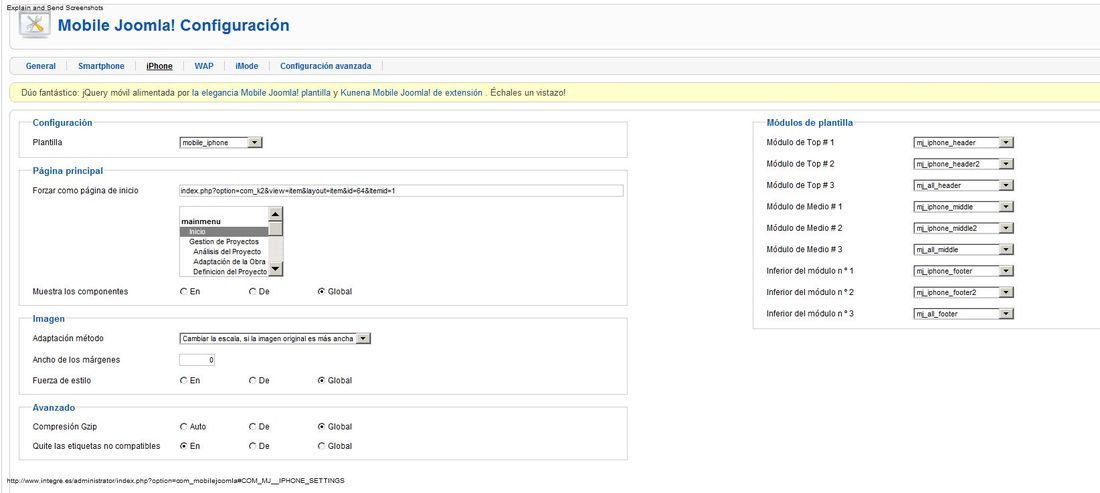The height and width of the screenshot is (493, 1100).
Task: Select the iPhone tab
Action: [159, 66]
